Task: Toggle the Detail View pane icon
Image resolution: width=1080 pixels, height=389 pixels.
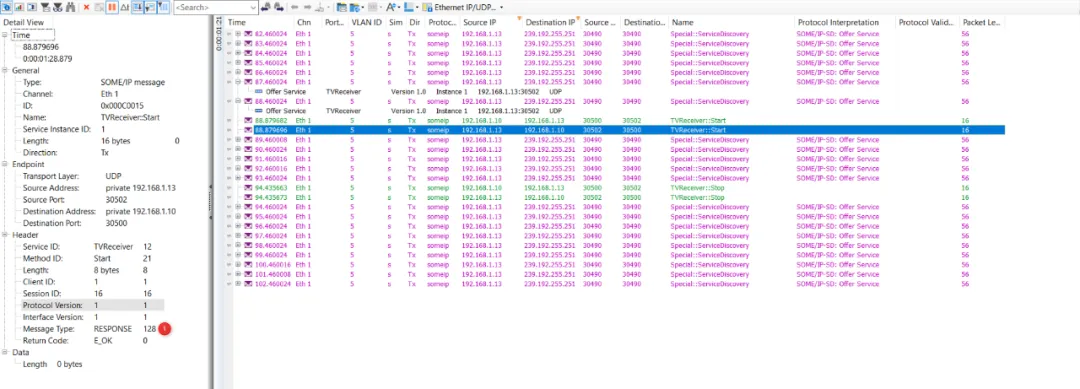Action: (6, 7)
